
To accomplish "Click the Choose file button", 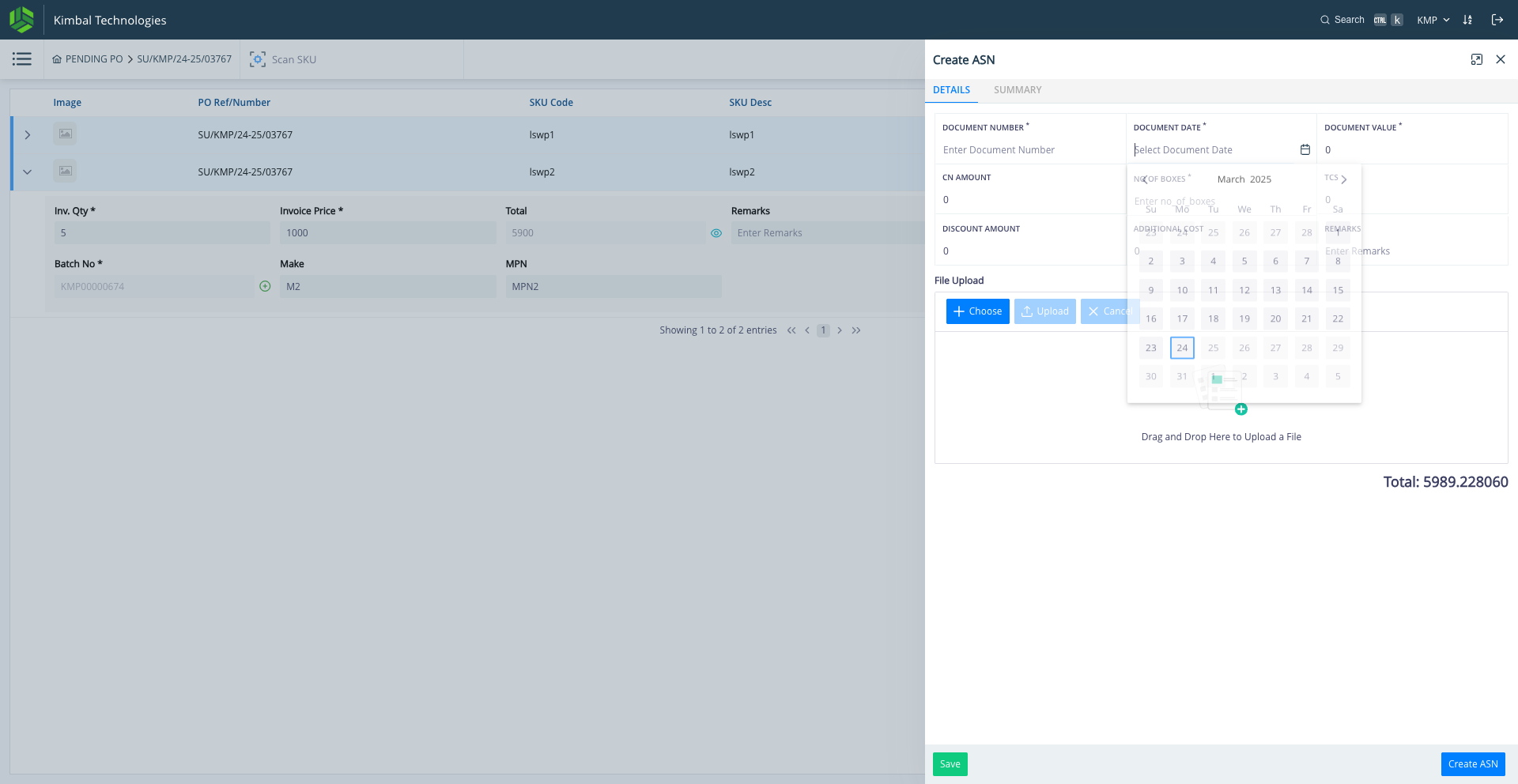I will 978,311.
